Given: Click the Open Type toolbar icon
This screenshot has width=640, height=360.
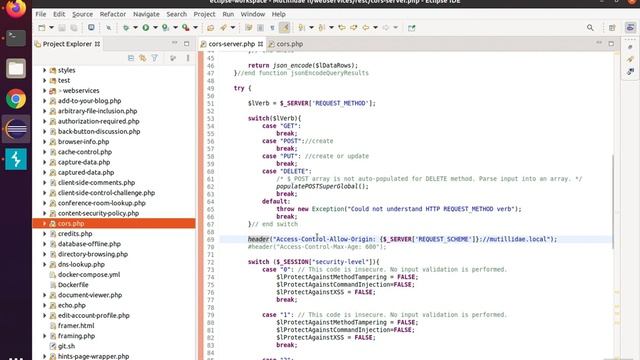Looking at the screenshot, I should pyautogui.click(x=211, y=28).
